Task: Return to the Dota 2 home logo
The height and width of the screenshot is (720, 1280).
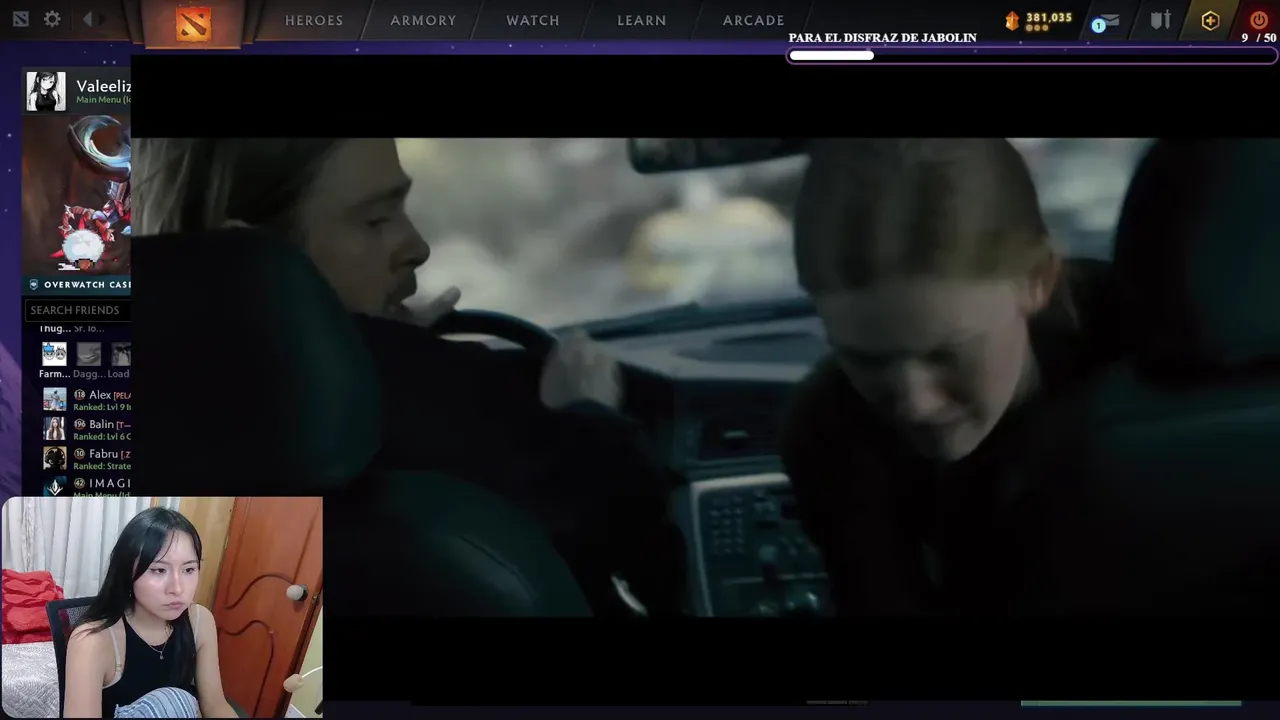Action: click(x=193, y=22)
